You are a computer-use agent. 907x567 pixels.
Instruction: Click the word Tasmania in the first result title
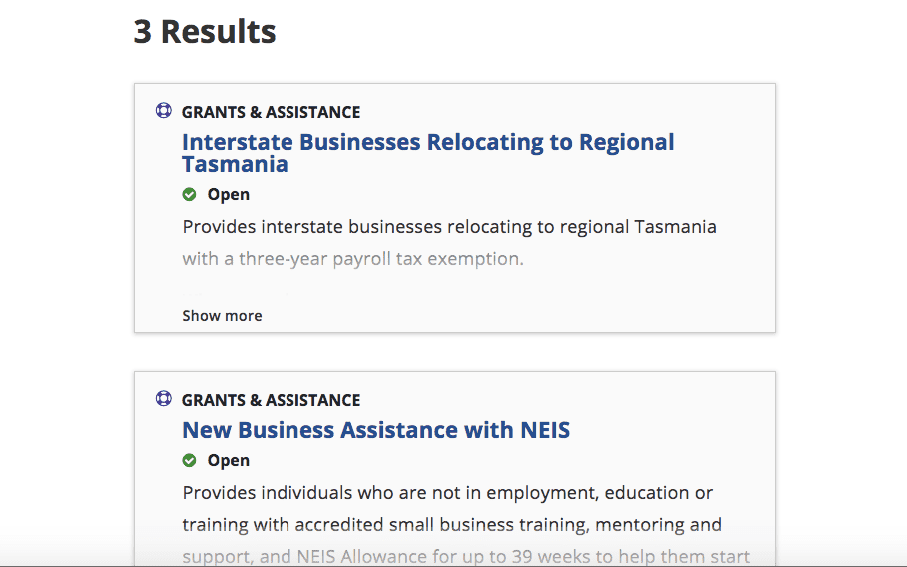click(x=235, y=165)
